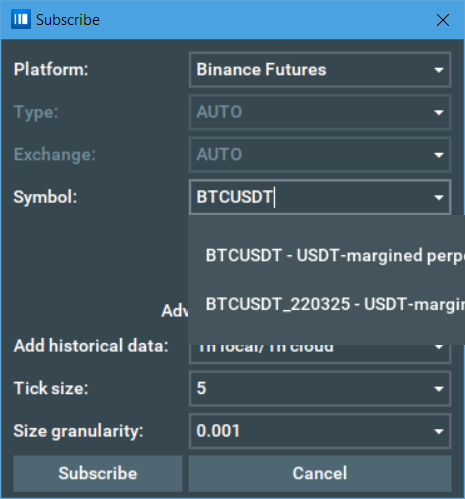Open the Size granularity dropdown
The width and height of the screenshot is (465, 499).
(x=320, y=431)
